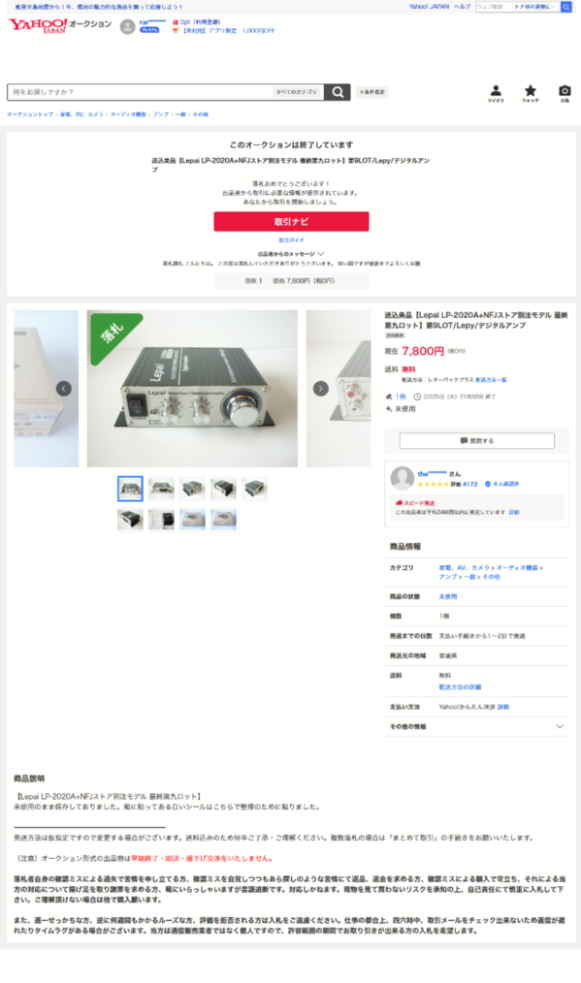Click the magnifier search button
The width and height of the screenshot is (581, 983).
pos(337,92)
